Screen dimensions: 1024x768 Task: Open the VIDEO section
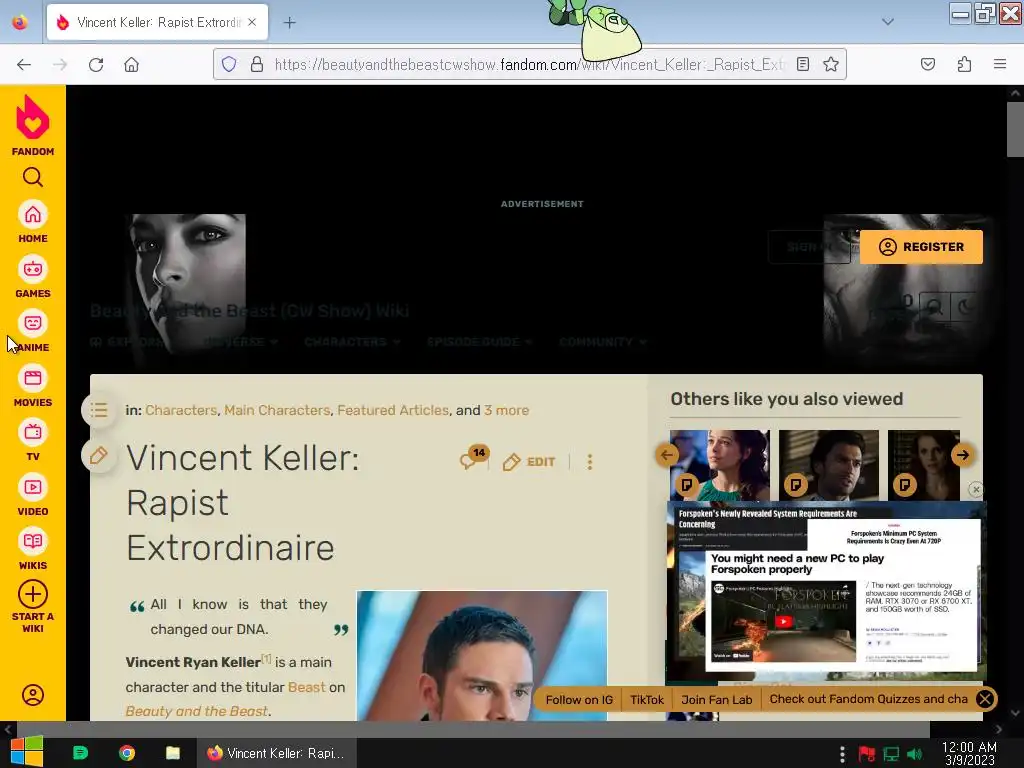(x=33, y=495)
